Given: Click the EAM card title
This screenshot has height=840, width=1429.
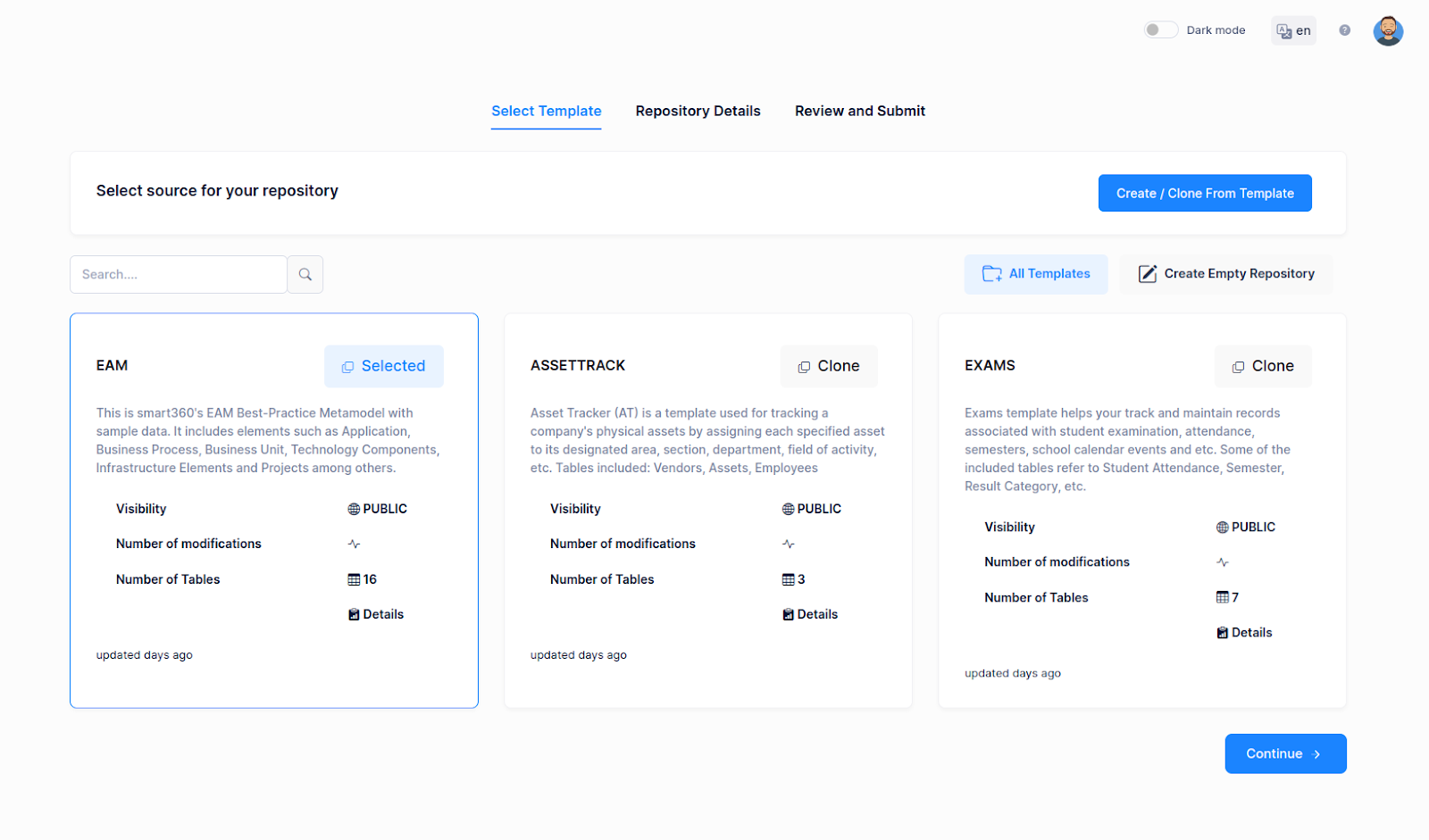Looking at the screenshot, I should (112, 365).
